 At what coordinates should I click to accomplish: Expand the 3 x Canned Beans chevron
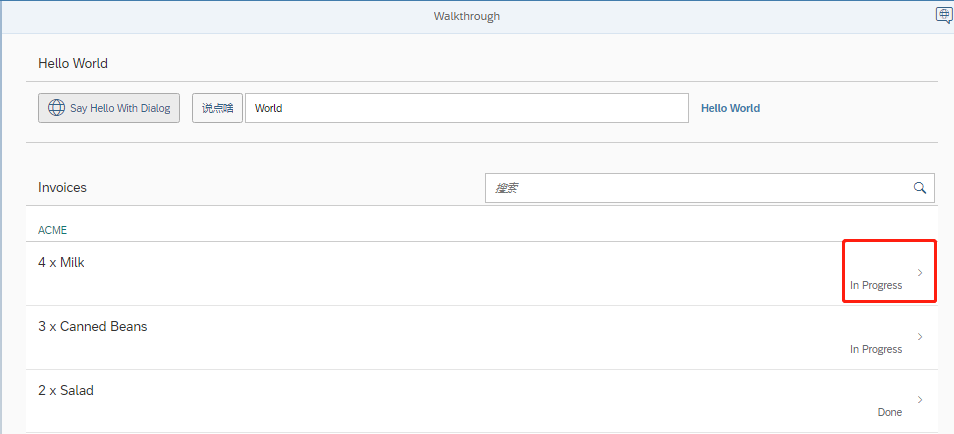coord(920,336)
